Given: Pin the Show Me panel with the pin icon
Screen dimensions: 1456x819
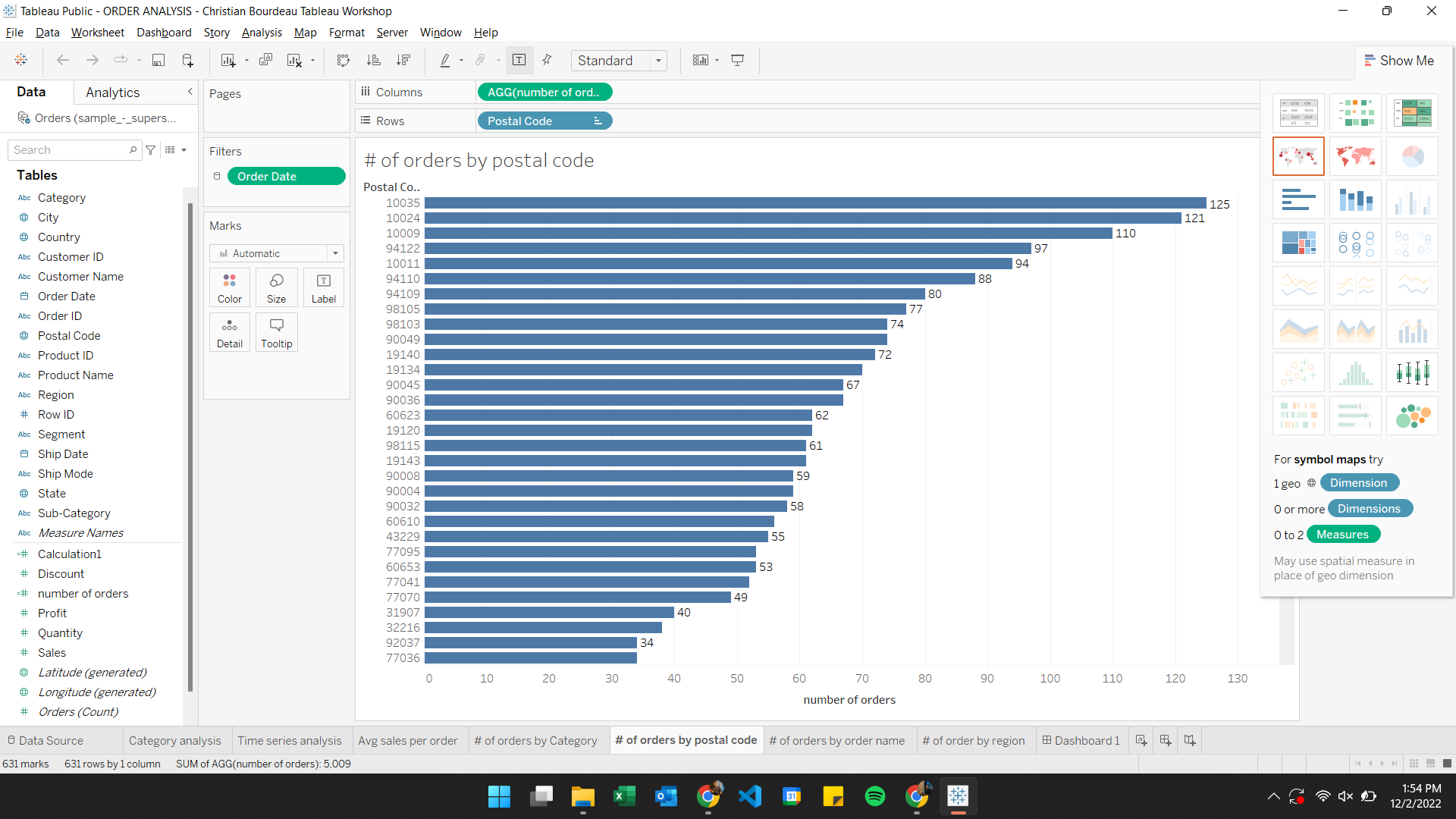Looking at the screenshot, I should click(547, 60).
